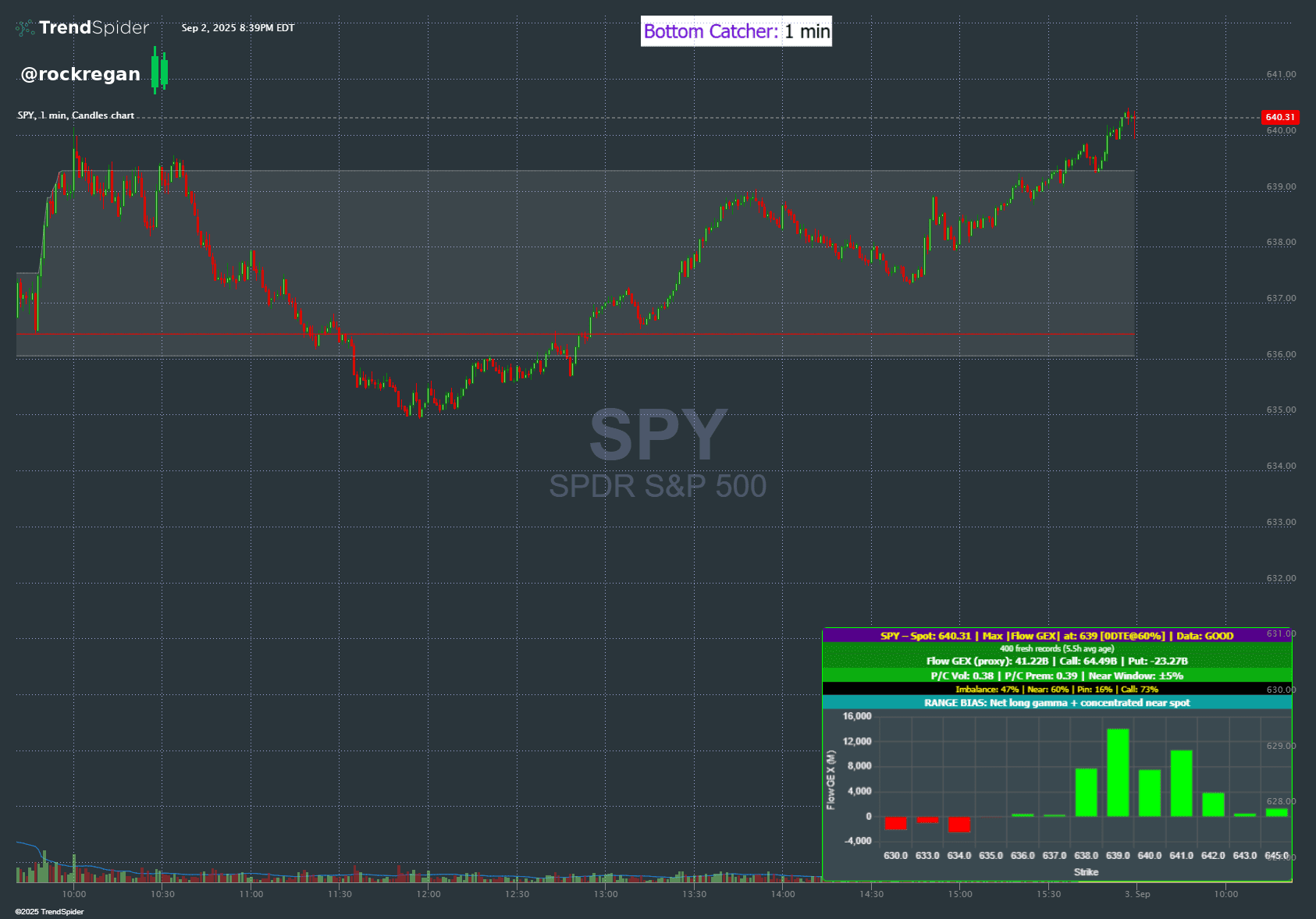The width and height of the screenshot is (1316, 919).
Task: Click the red horizontal support line
Action: click(575, 334)
